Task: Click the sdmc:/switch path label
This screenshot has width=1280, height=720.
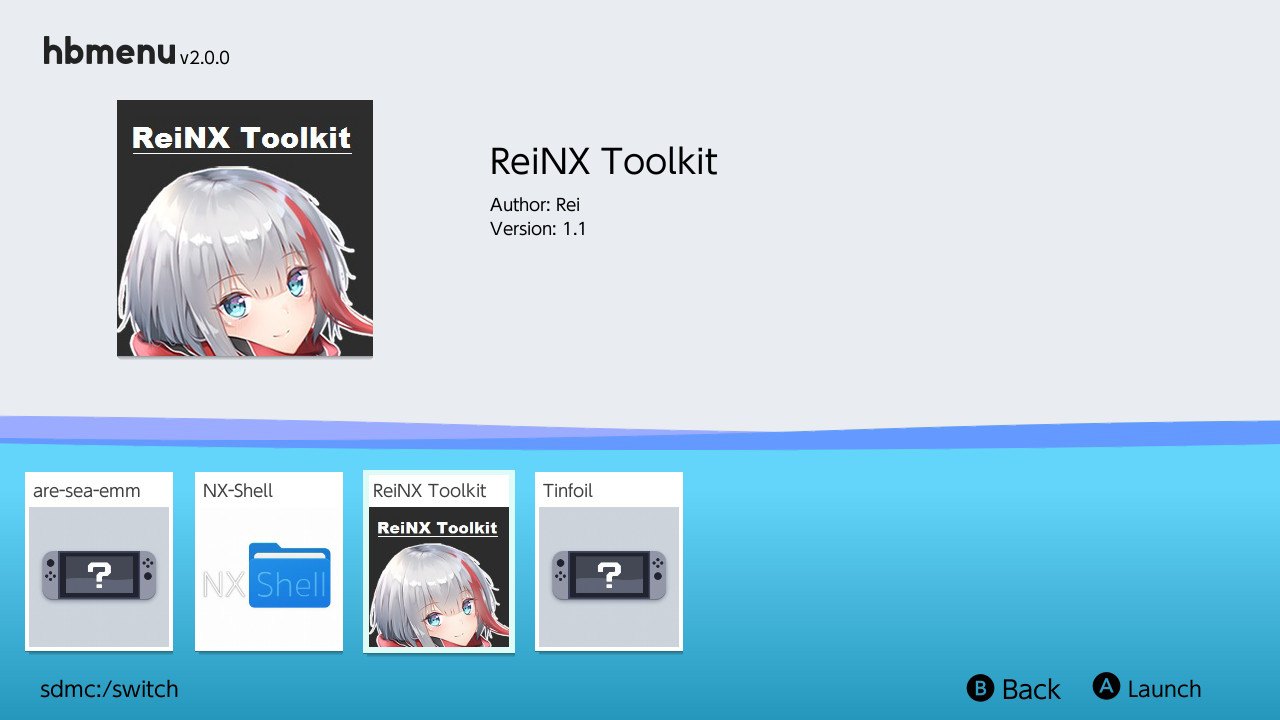Action: (x=109, y=689)
